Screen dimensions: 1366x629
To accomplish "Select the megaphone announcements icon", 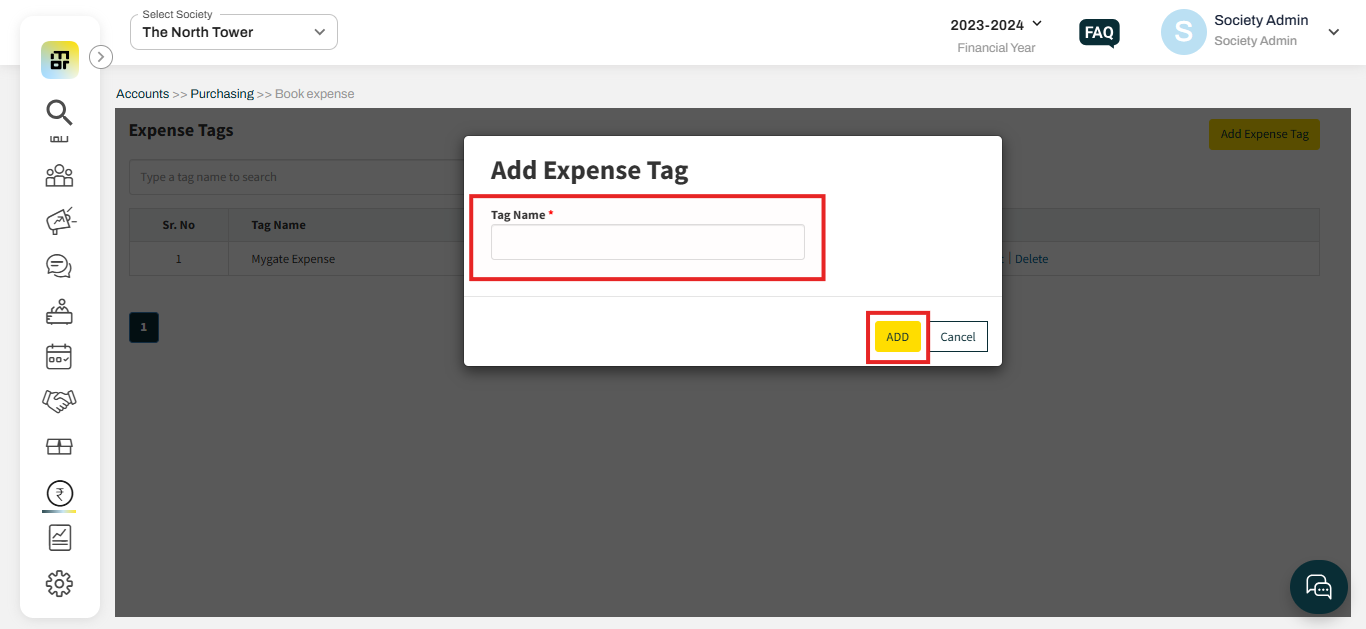I will [58, 221].
